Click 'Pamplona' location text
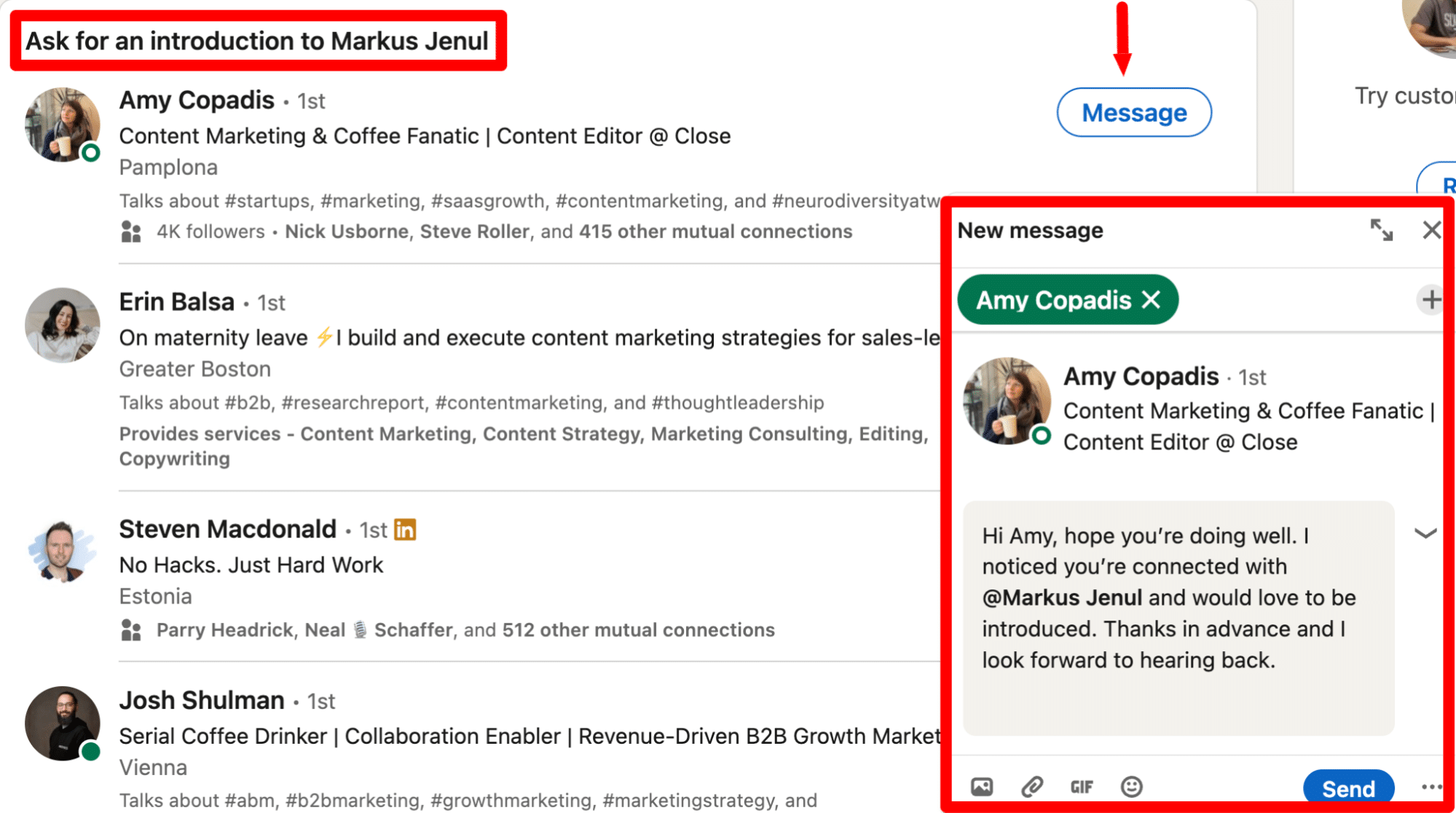 click(x=168, y=168)
